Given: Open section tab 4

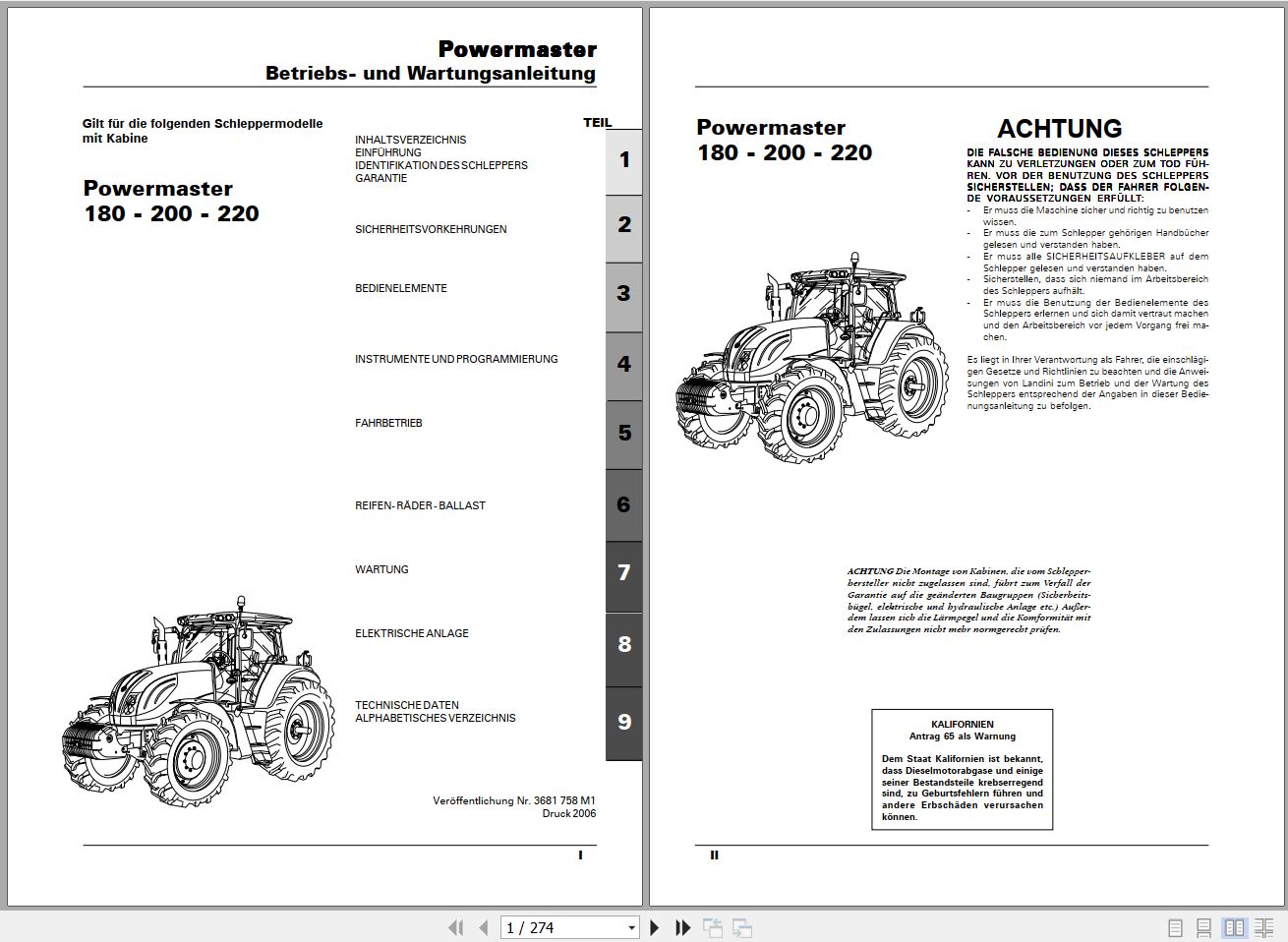Looking at the screenshot, I should click(623, 365).
